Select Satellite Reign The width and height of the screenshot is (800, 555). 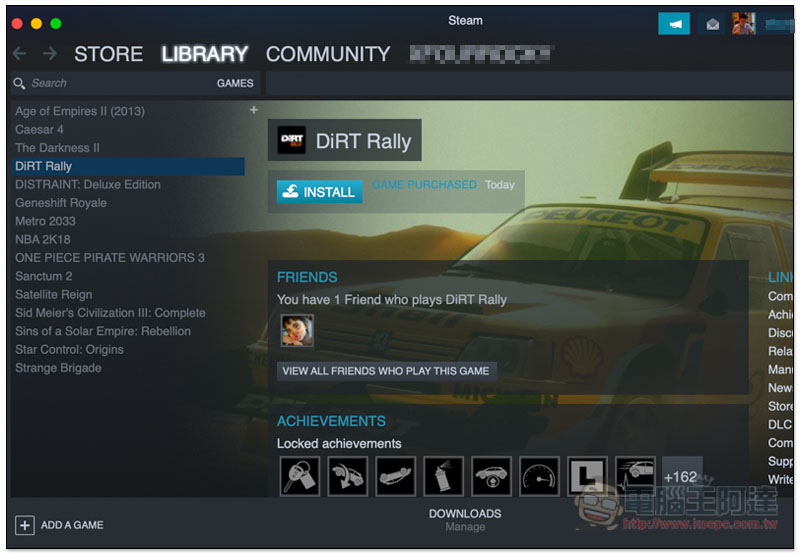point(54,295)
